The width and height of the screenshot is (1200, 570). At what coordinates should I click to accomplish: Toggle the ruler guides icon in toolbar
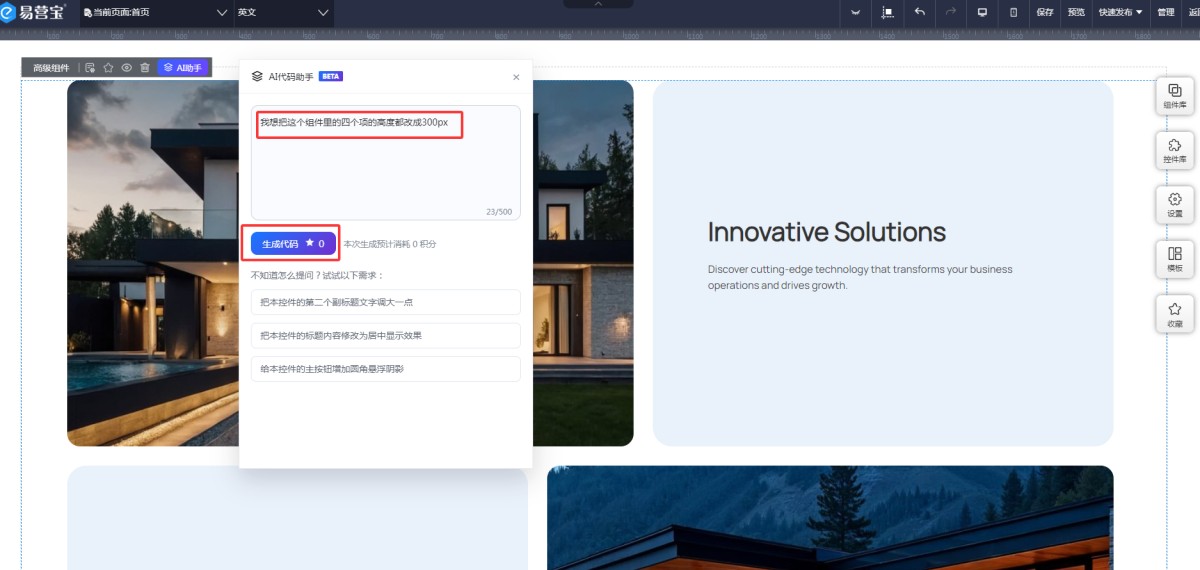tap(887, 12)
